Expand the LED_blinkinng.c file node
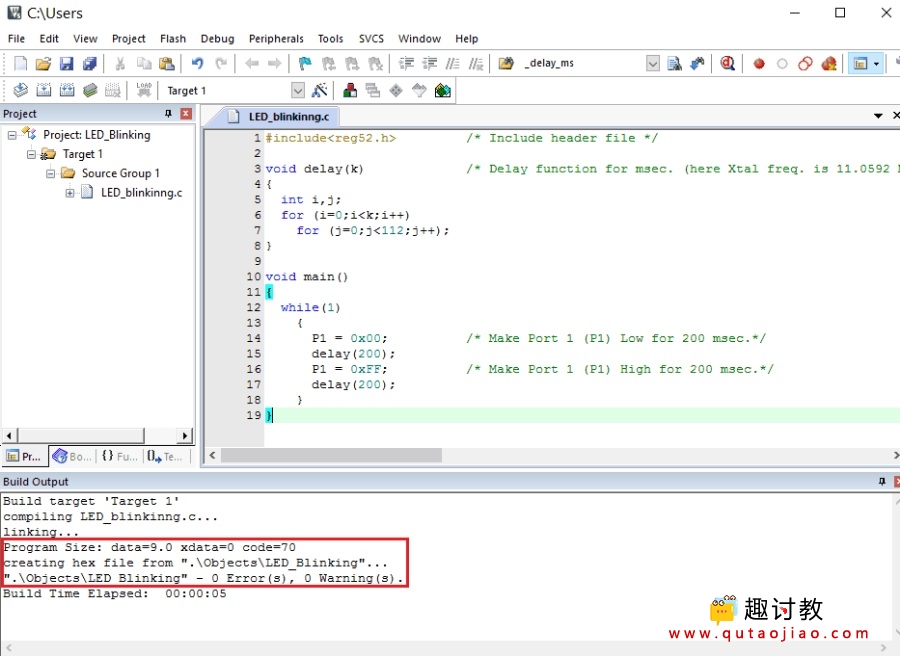 [x=69, y=193]
